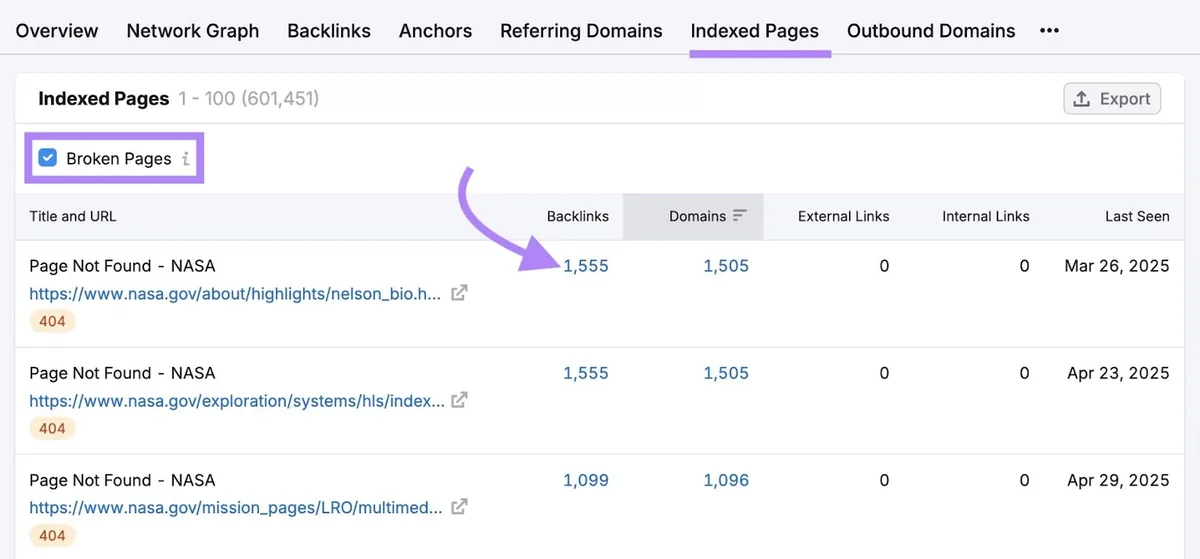The height and width of the screenshot is (559, 1200).
Task: Sort by the Last Seen column header
Action: tap(1137, 216)
